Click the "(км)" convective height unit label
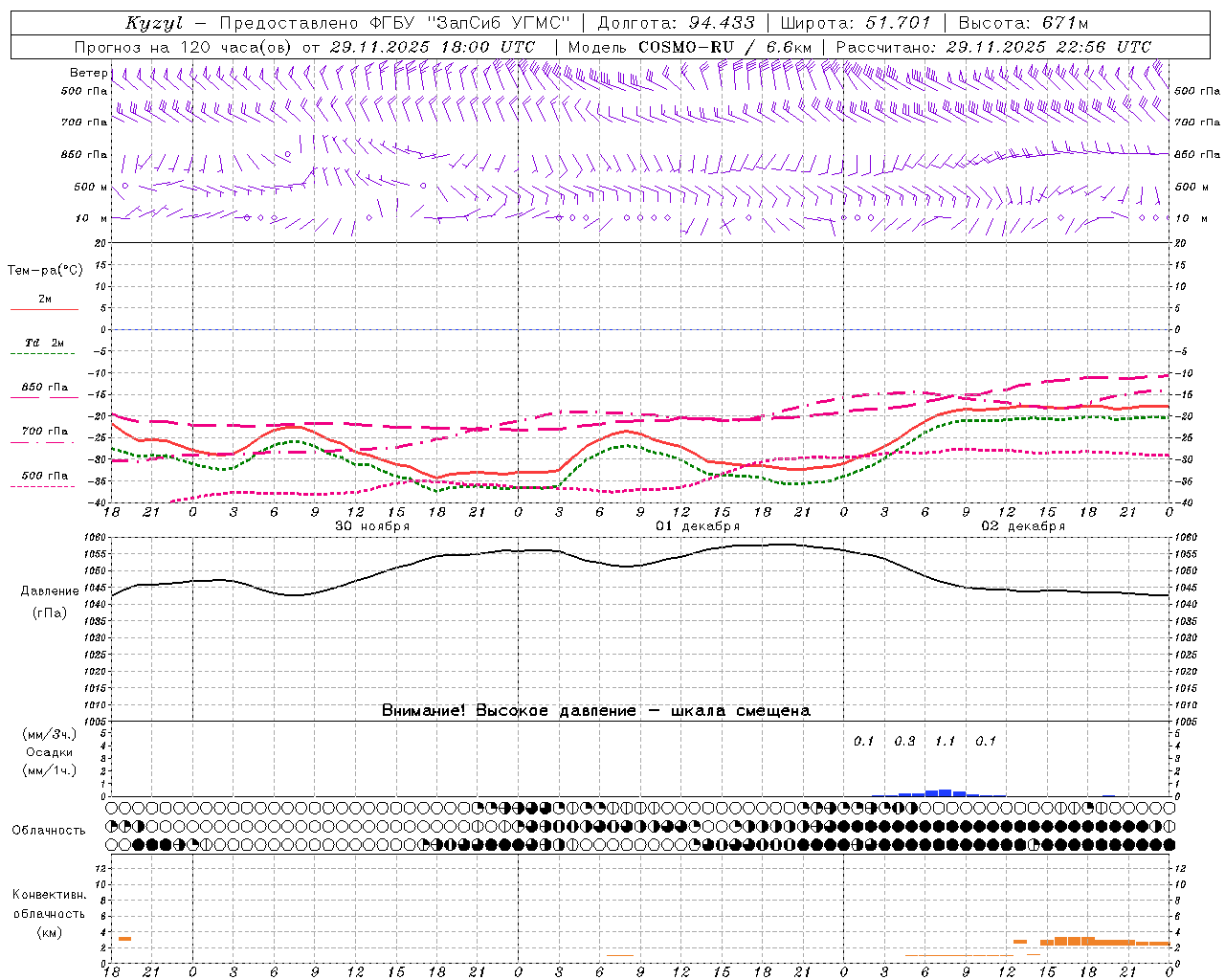 (x=50, y=932)
